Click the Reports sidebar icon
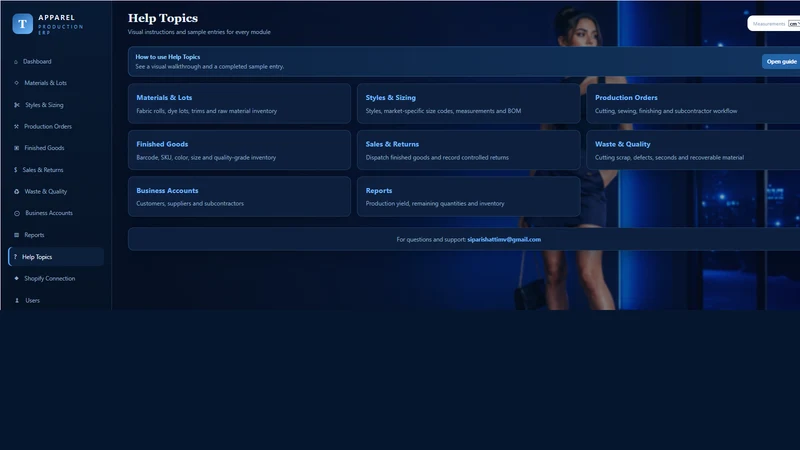Image resolution: width=800 pixels, height=450 pixels. (16, 235)
